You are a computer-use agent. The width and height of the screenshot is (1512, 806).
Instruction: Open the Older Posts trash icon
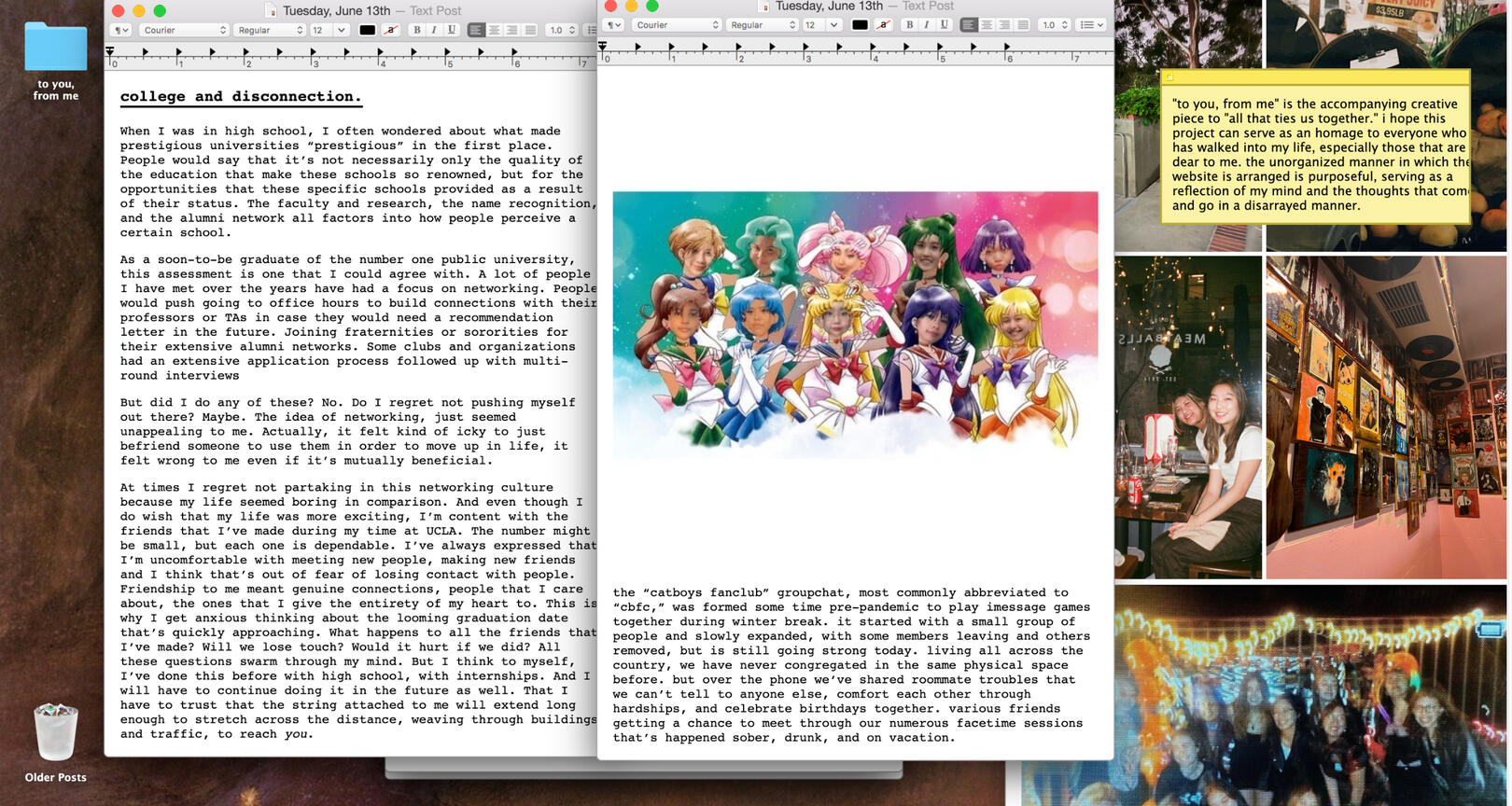tap(55, 733)
